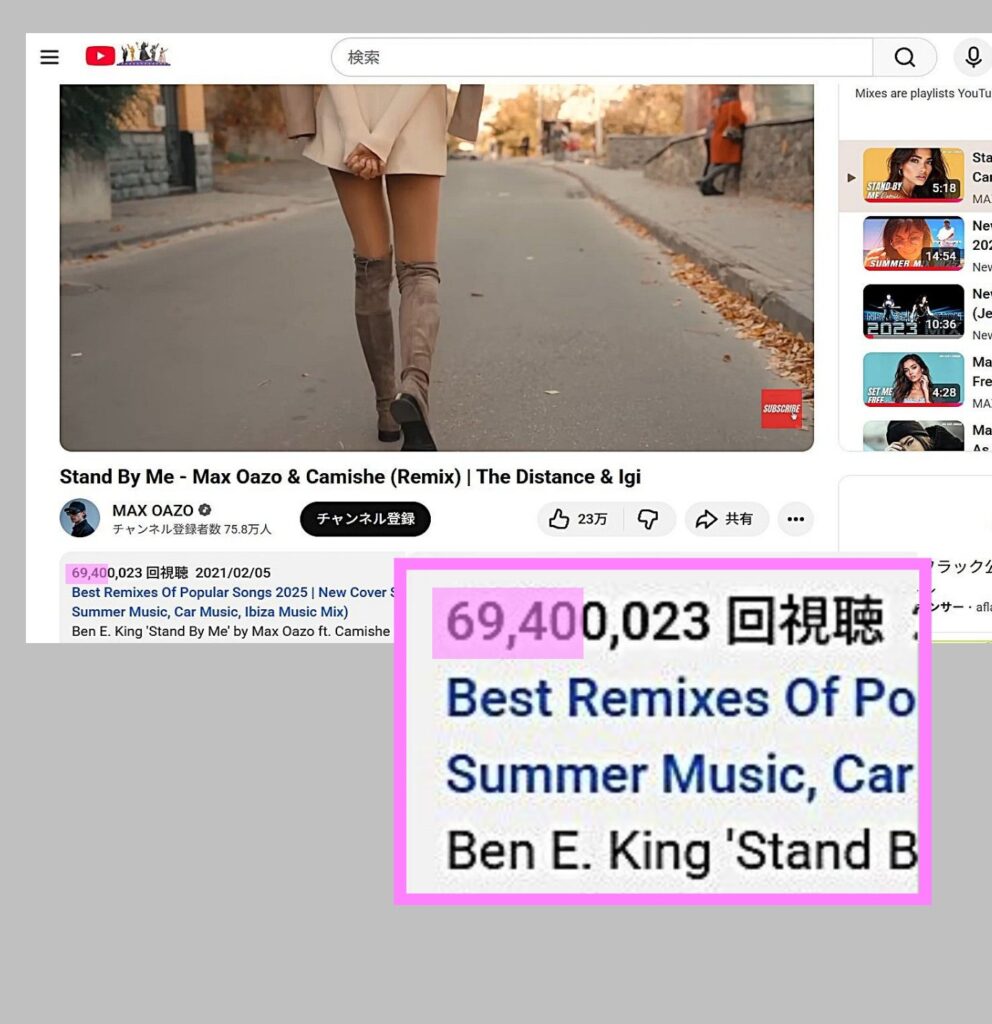
Task: Open the 2023 mix 10:36 thumbnail
Action: [x=912, y=312]
